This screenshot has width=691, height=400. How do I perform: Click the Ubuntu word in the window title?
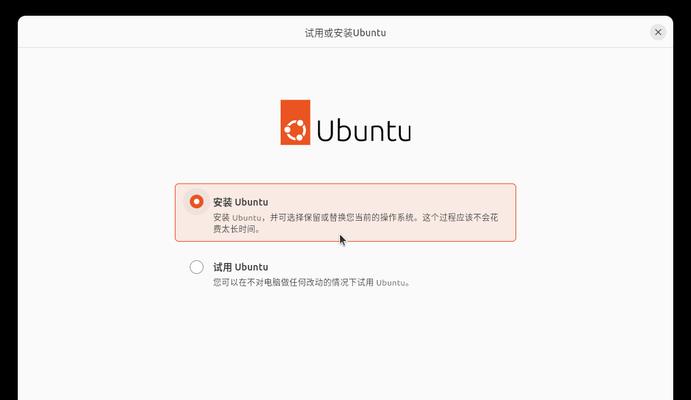pyautogui.click(x=369, y=33)
